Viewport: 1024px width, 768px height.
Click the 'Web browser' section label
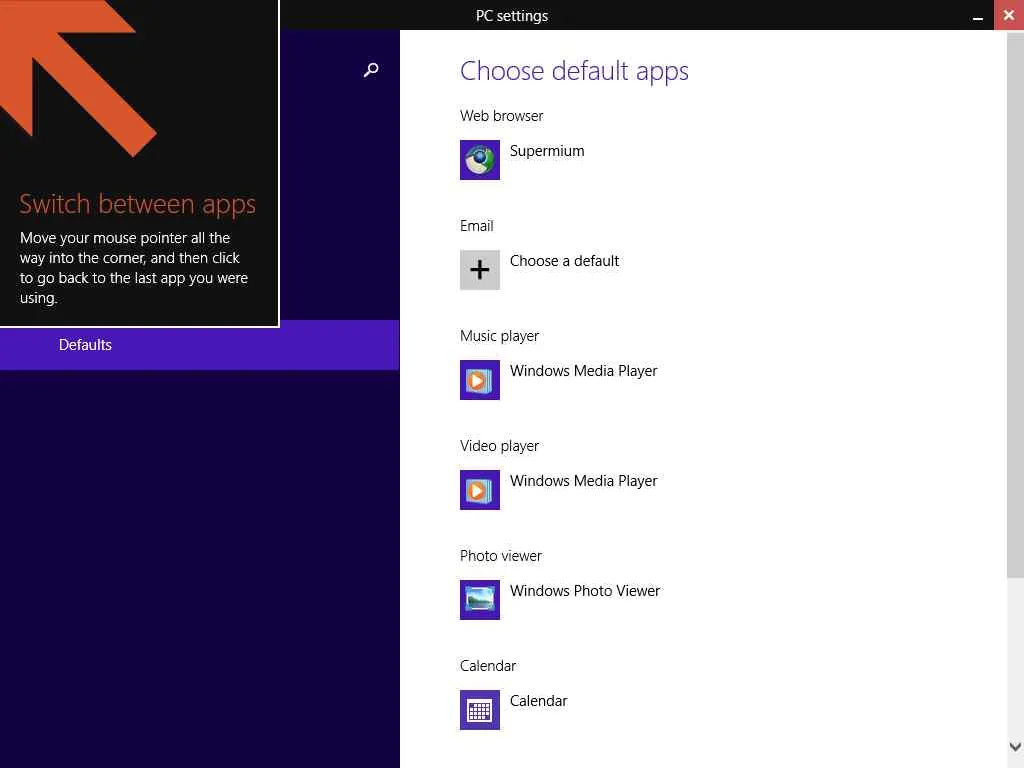501,116
